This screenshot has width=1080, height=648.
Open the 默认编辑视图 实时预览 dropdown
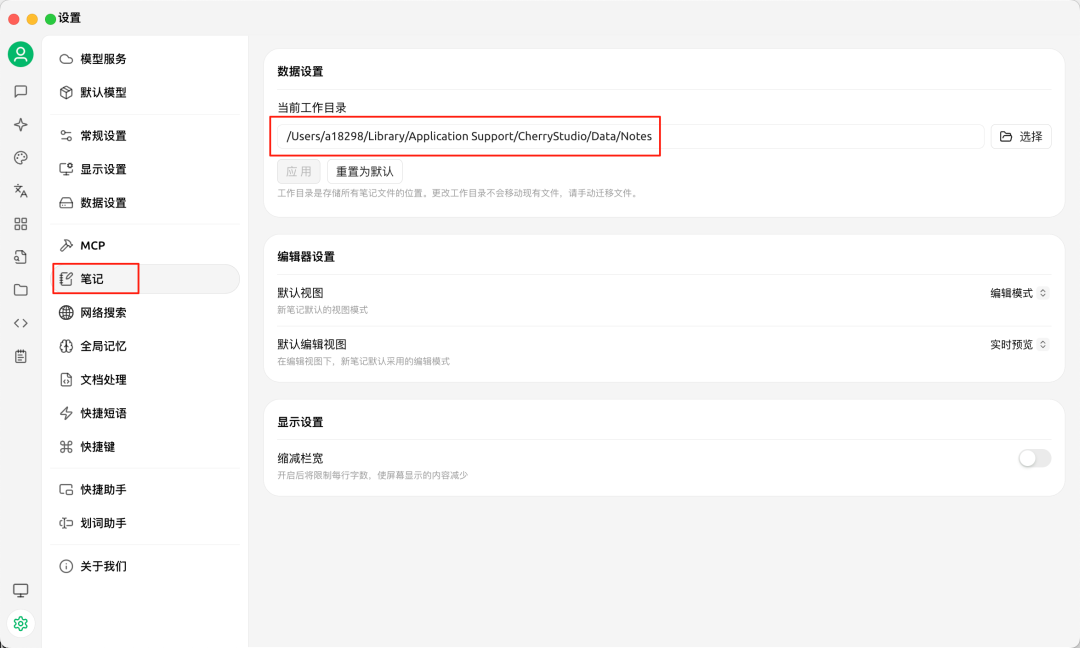(x=1019, y=344)
